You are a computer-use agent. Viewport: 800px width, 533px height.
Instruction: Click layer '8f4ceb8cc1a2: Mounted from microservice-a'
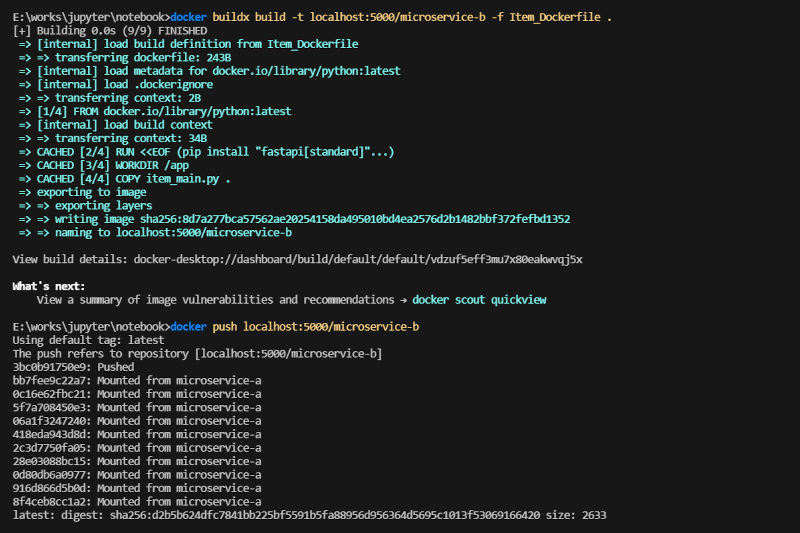pos(137,502)
